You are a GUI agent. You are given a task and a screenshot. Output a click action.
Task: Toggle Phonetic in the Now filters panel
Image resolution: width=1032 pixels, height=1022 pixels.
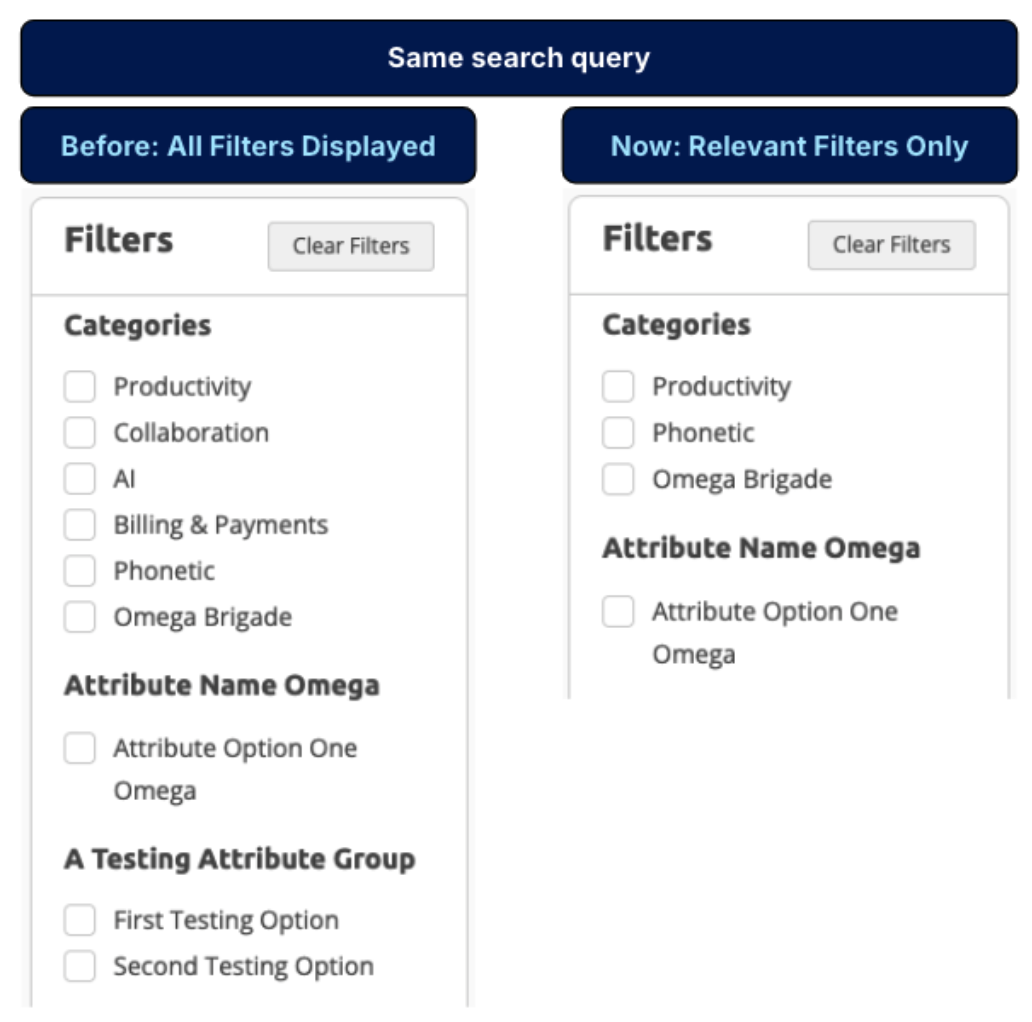tap(618, 433)
